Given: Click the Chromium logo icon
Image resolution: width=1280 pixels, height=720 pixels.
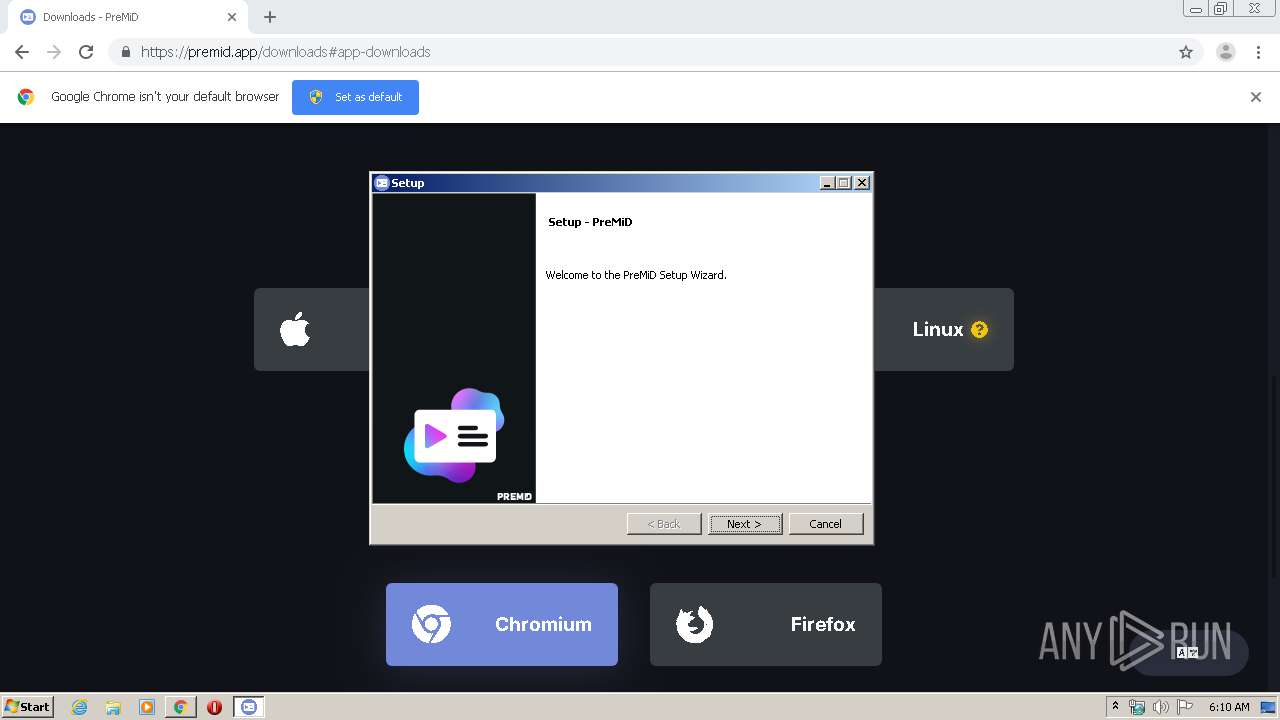Looking at the screenshot, I should coord(431,624).
